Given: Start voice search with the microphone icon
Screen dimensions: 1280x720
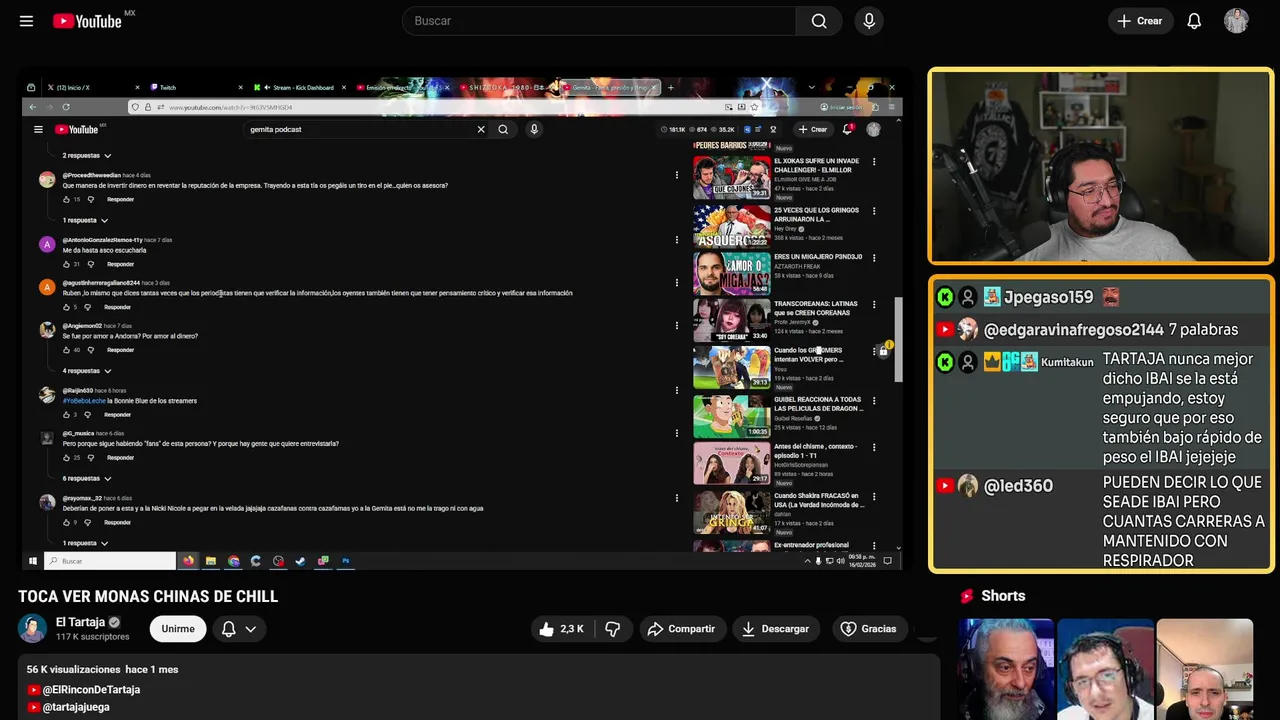Looking at the screenshot, I should [x=869, y=21].
